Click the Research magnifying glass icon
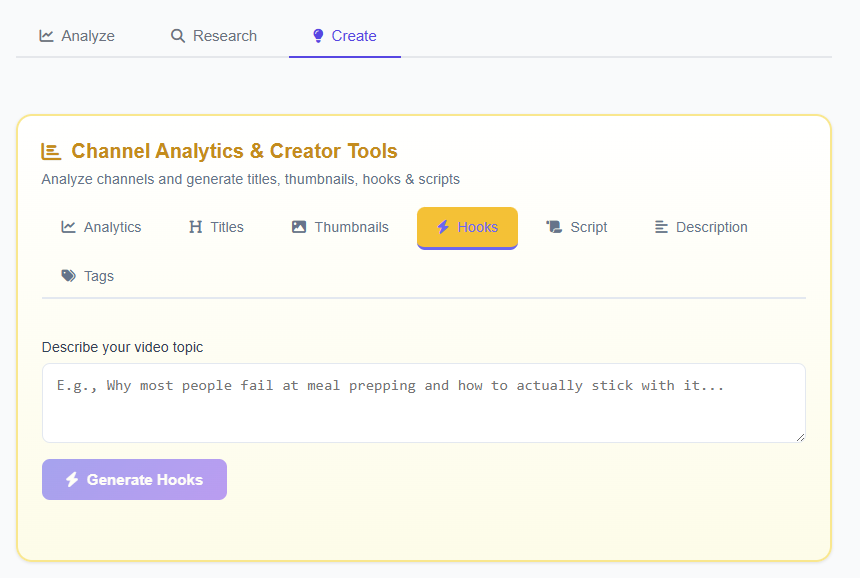This screenshot has height=578, width=860. pos(176,35)
